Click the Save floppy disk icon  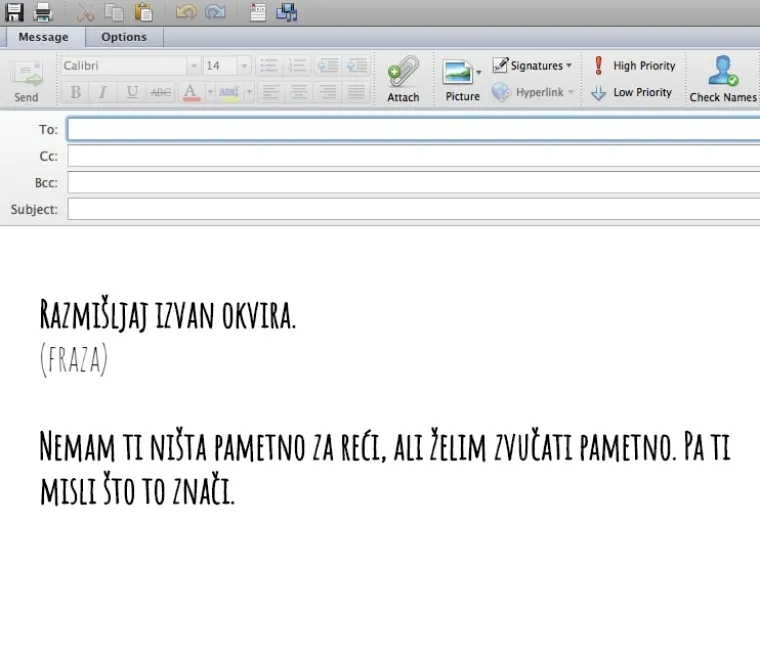[14, 12]
